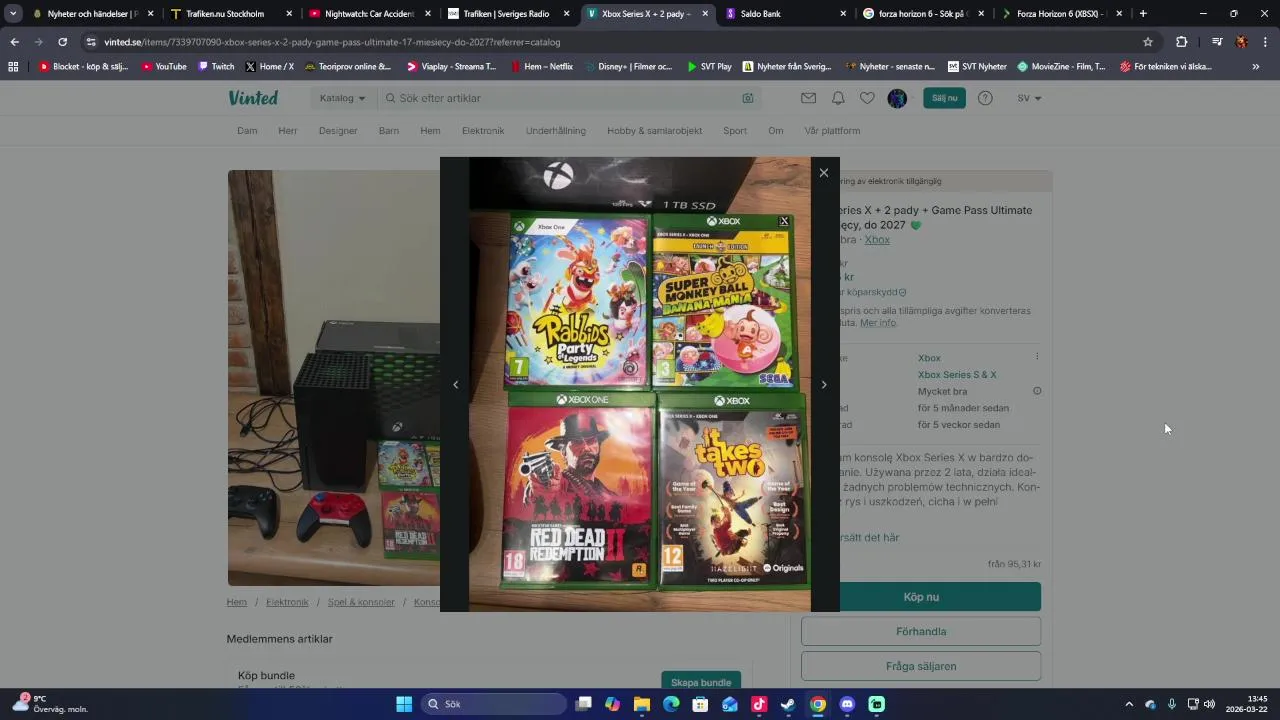Click Elektronik in the breadcrumb
The image size is (1280, 720).
(x=287, y=602)
